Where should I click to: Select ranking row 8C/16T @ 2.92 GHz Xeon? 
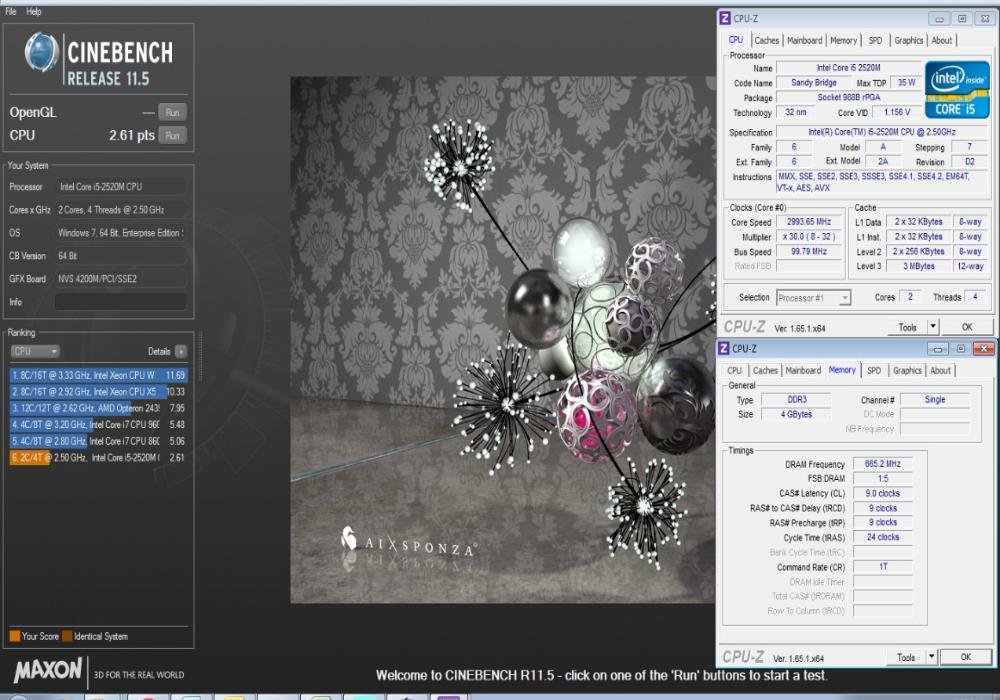[x=99, y=391]
